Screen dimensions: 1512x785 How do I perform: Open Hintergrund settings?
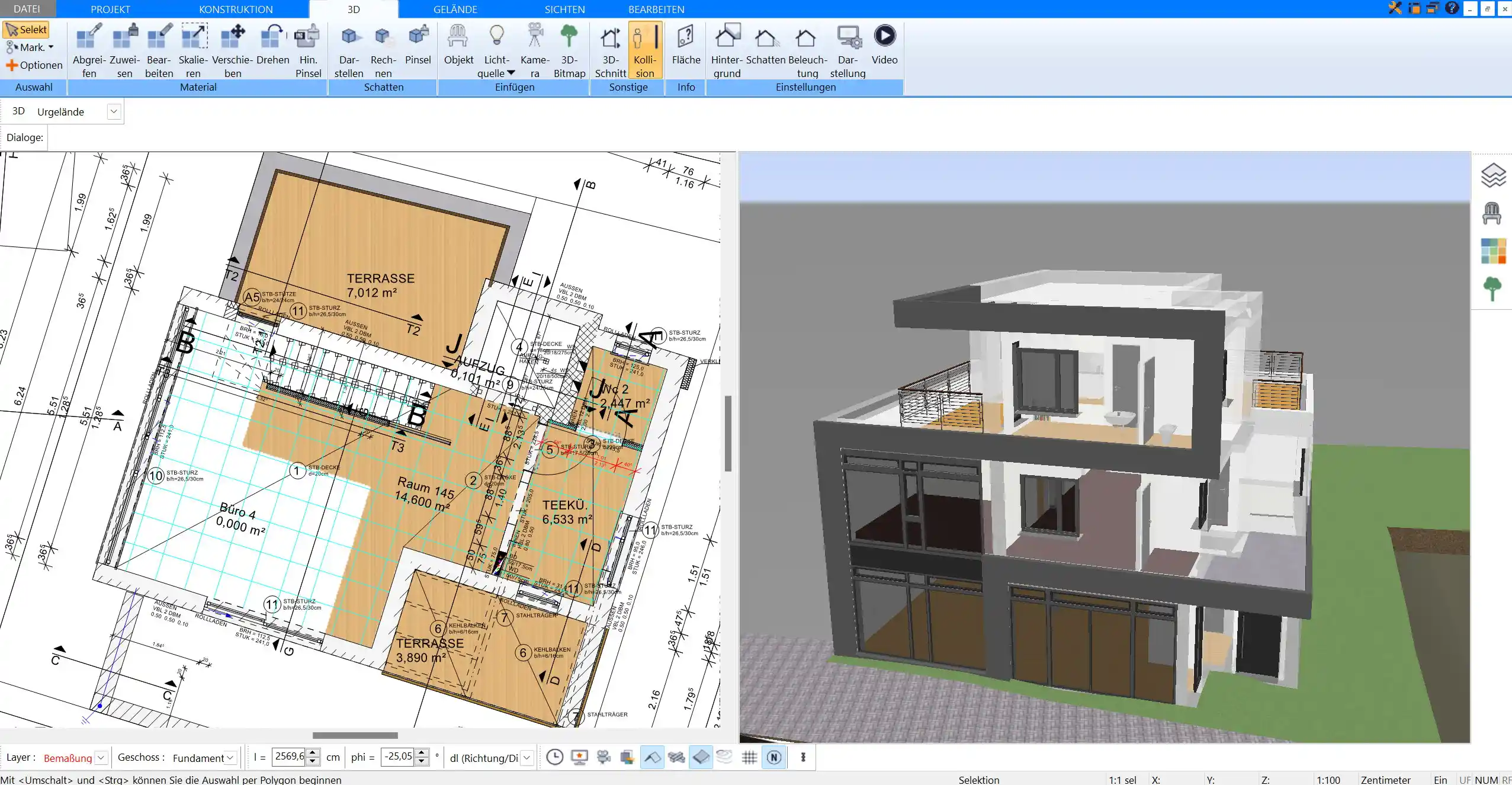727,51
